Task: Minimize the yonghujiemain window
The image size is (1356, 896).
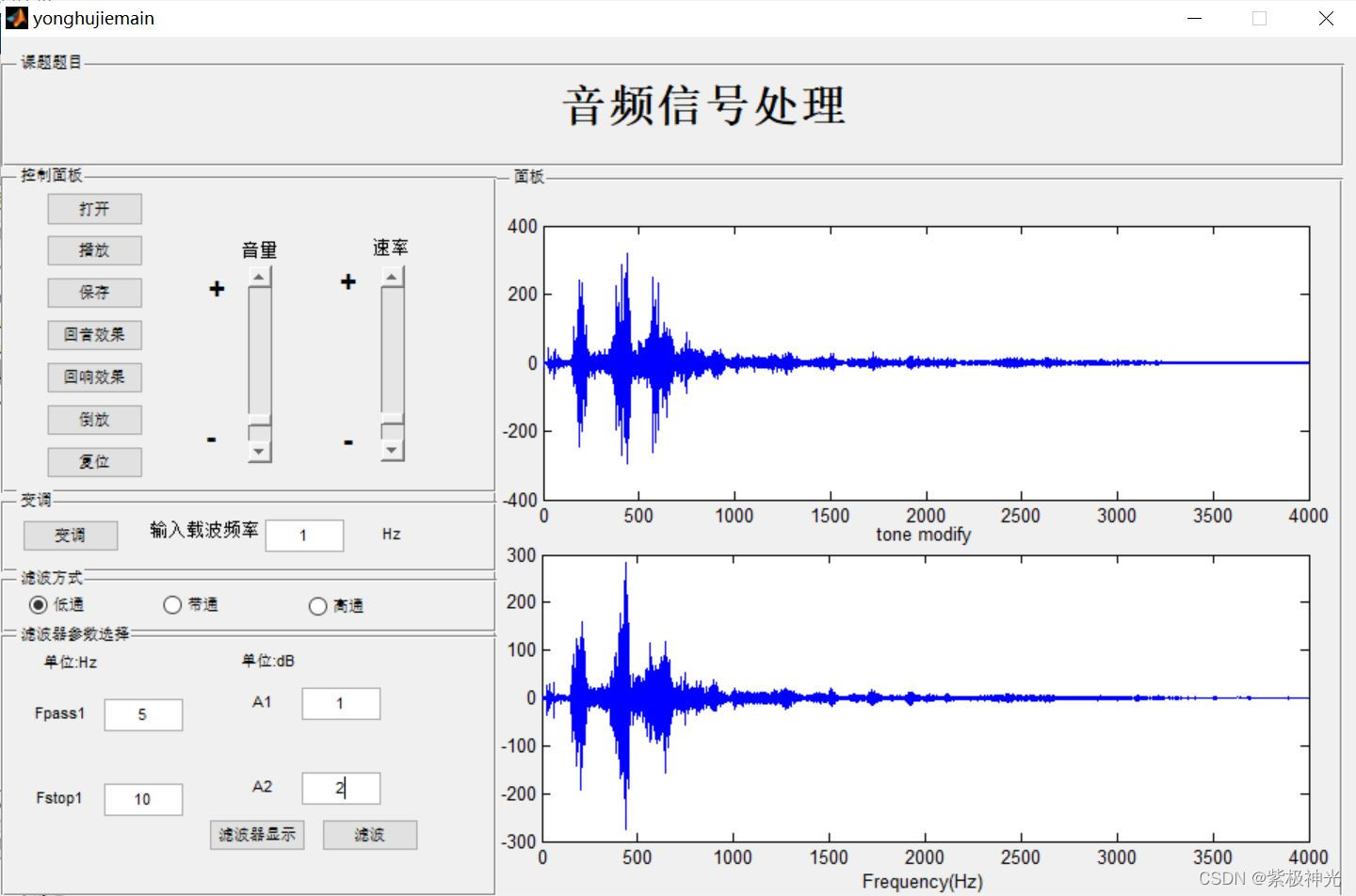Action: [1195, 18]
